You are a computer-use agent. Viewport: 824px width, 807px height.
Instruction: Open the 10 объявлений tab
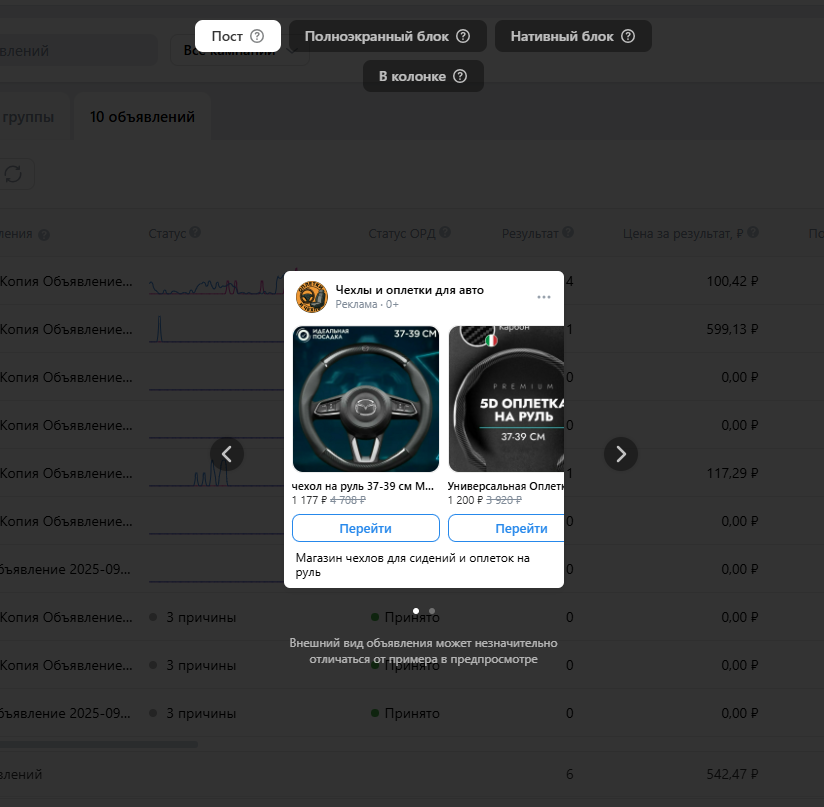tap(142, 117)
